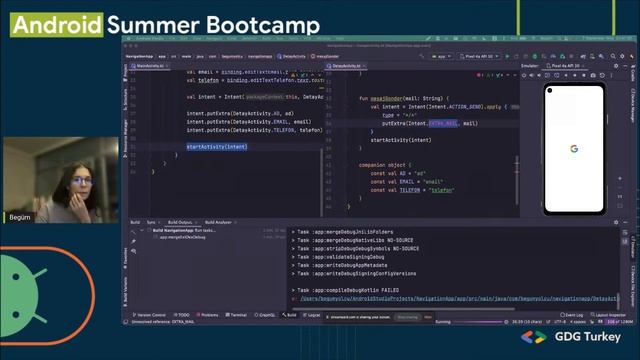640x360 pixels.
Task: Open IDE settings gear in main toolbar
Action: coord(622,56)
